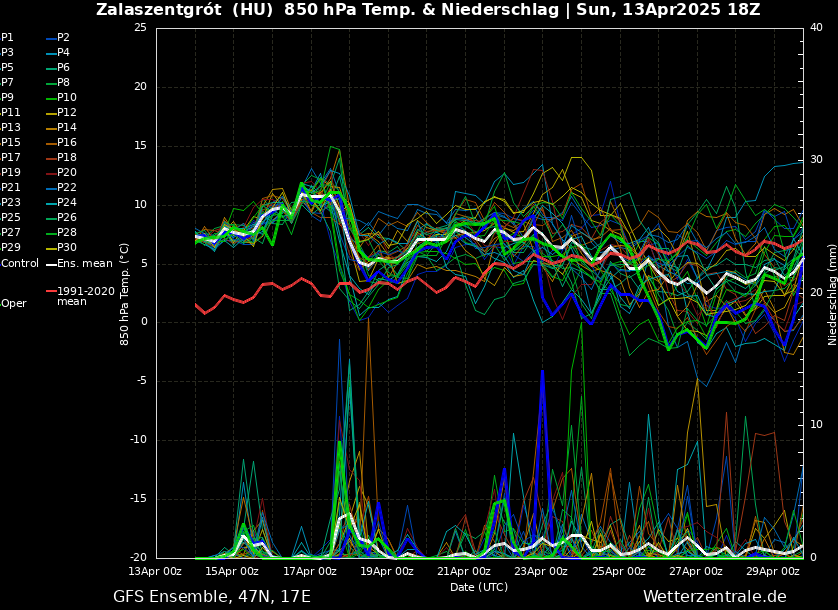This screenshot has height=610, width=838.
Task: Click the Date (UTC) axis label
Action: (x=479, y=586)
